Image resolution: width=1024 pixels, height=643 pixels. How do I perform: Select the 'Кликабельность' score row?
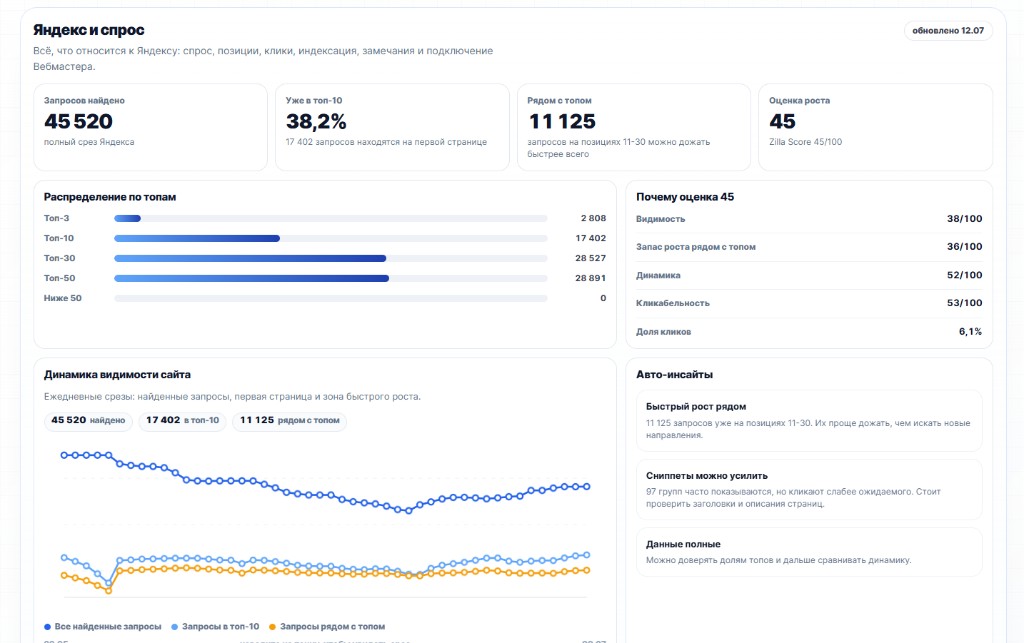click(x=808, y=303)
